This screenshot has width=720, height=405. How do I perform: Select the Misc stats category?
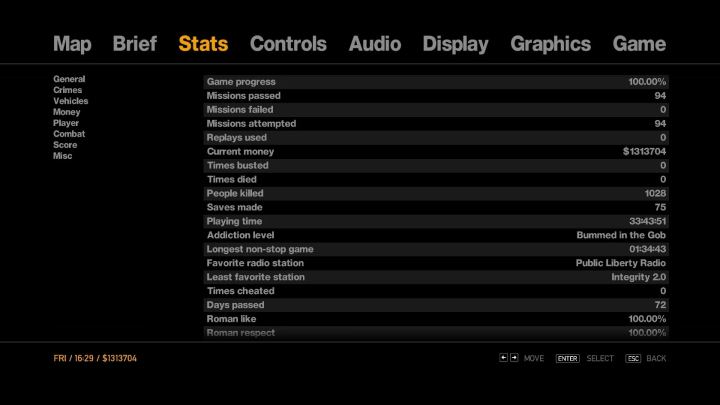click(62, 156)
